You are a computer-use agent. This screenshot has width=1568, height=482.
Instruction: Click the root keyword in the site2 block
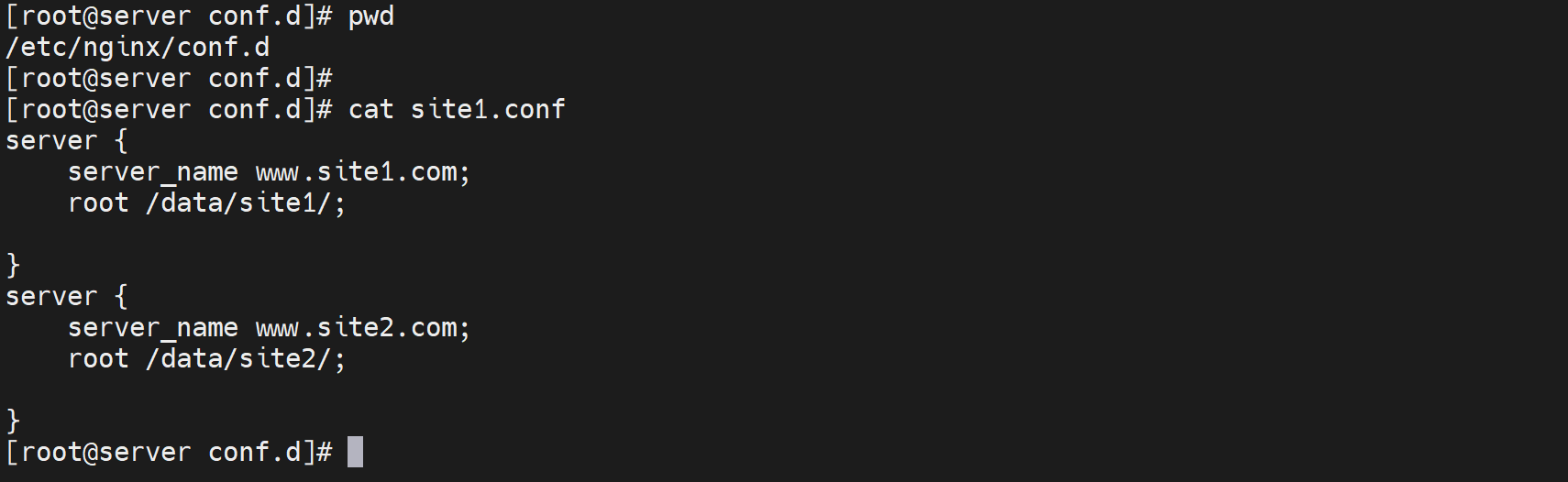pos(98,359)
